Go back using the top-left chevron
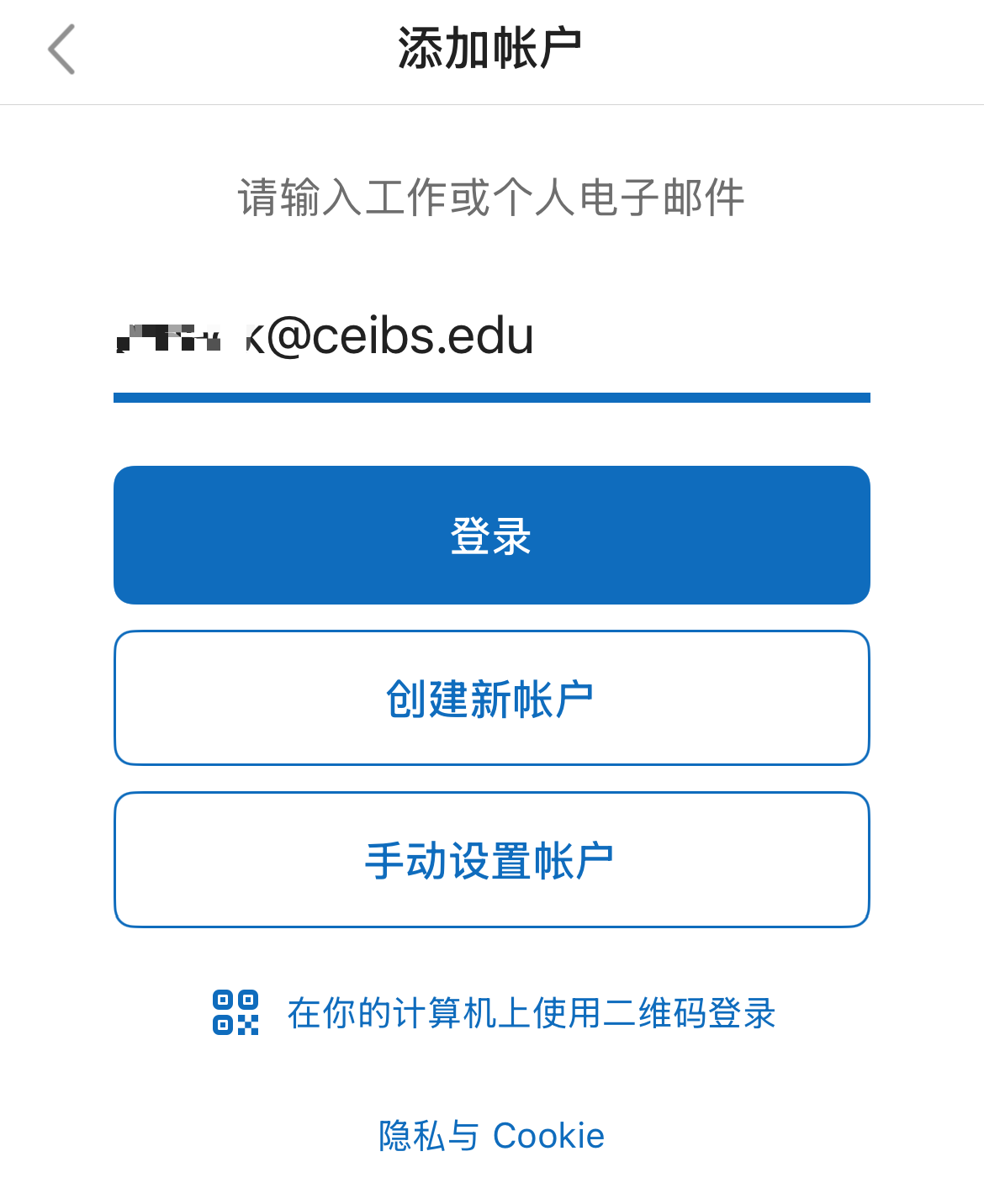The width and height of the screenshot is (984, 1204). coord(61,50)
